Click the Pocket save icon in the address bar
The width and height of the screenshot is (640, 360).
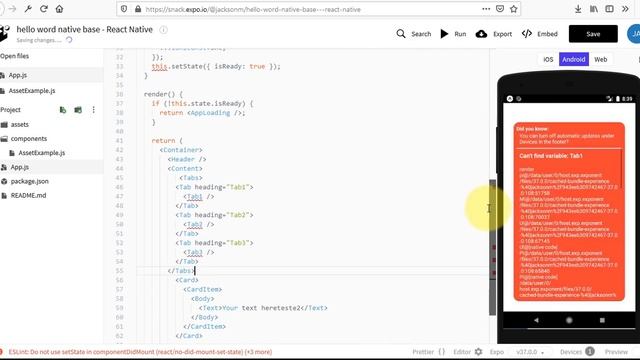(x=500, y=9)
